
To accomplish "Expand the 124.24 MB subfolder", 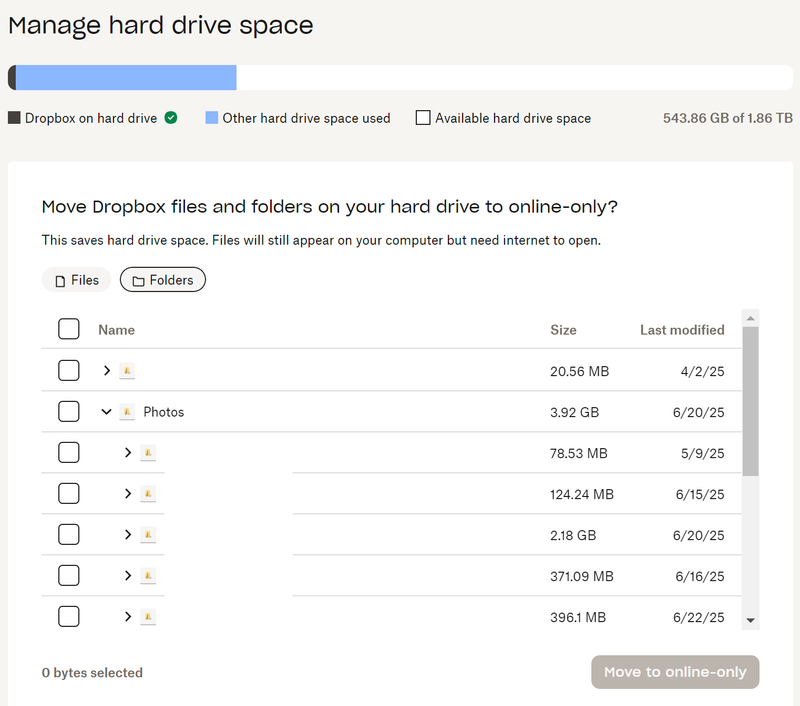I will (x=127, y=494).
